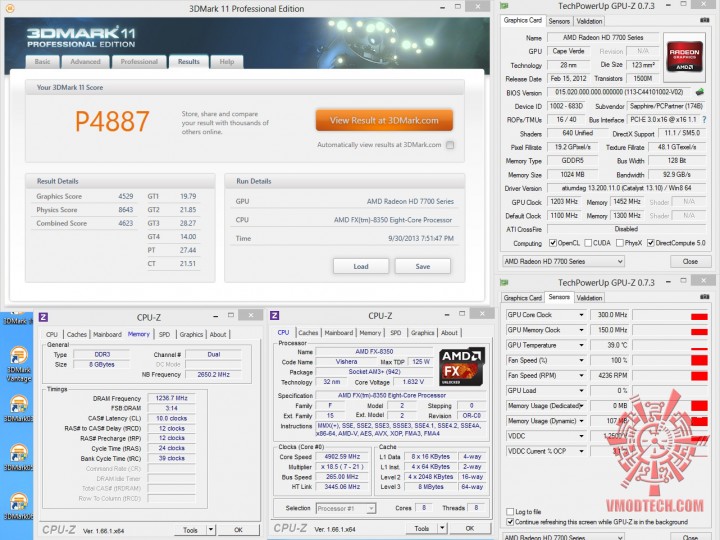Click the CPU-Z Z icon in CPU window title bar

(x=275, y=315)
